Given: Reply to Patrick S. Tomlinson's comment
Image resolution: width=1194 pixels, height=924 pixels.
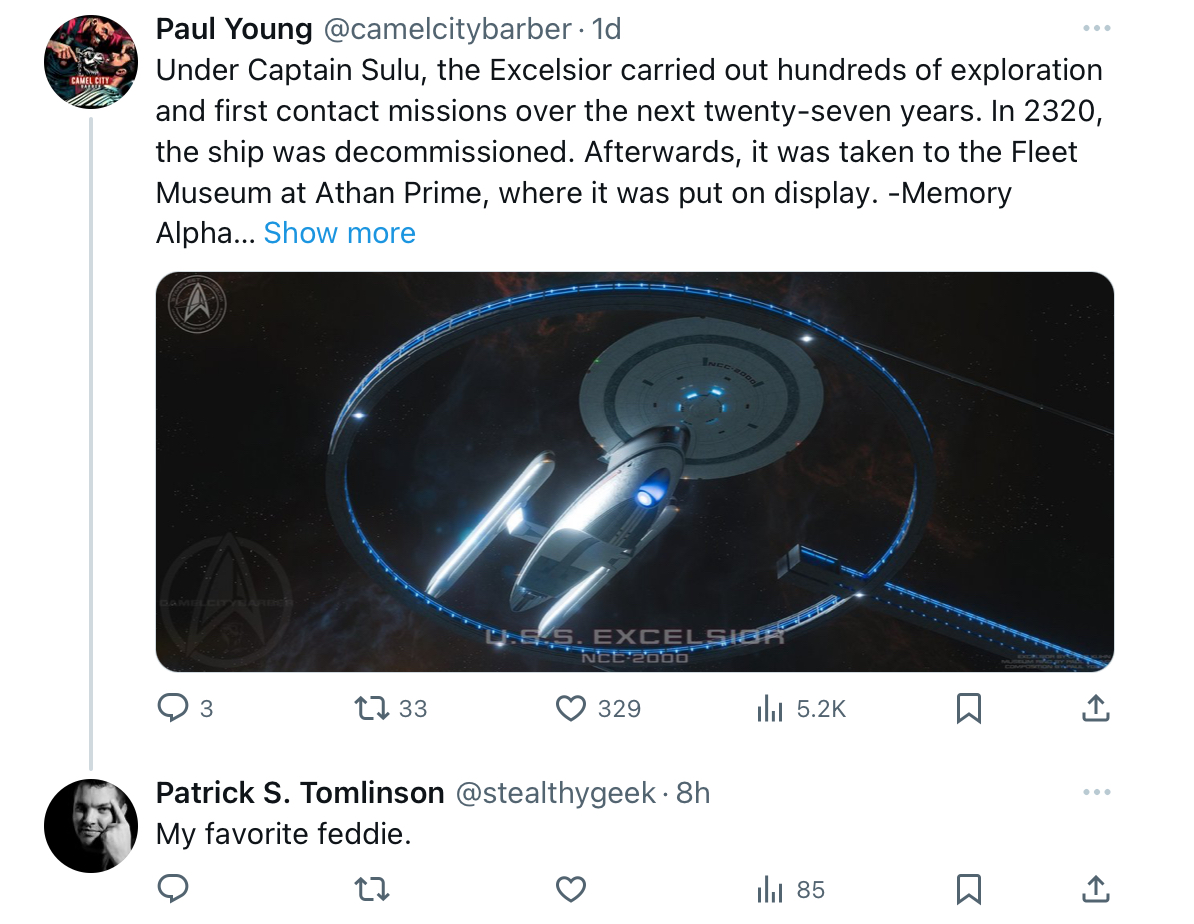Looking at the screenshot, I should pos(173,888).
